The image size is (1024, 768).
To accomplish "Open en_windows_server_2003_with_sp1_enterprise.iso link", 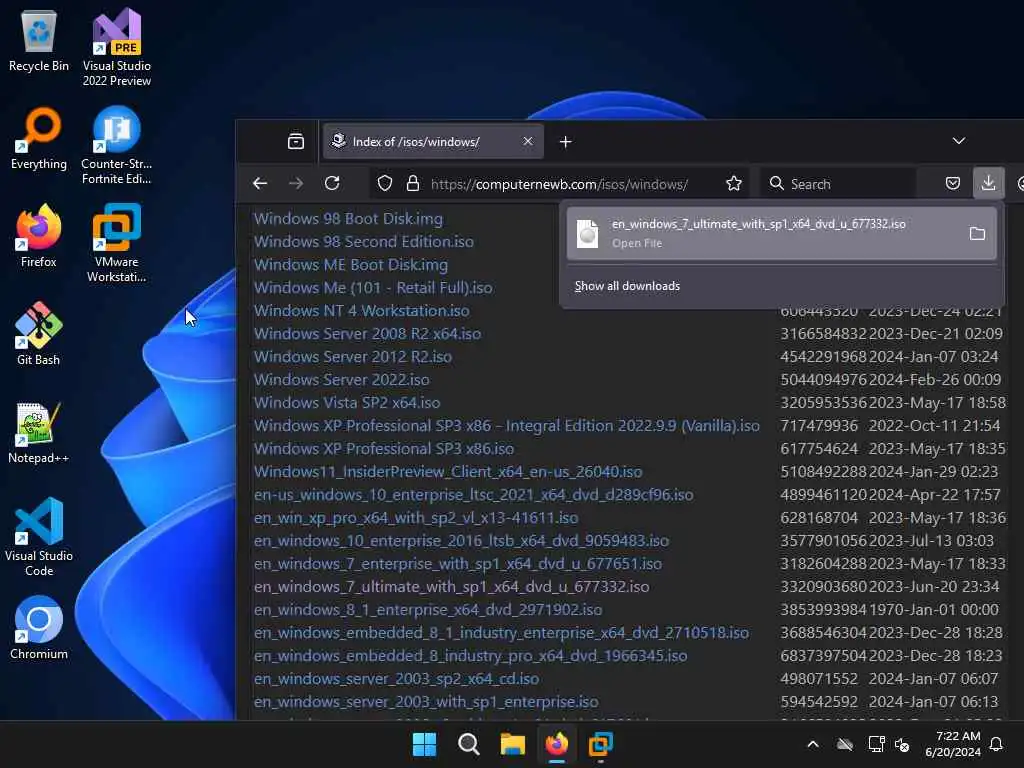I will pos(426,701).
